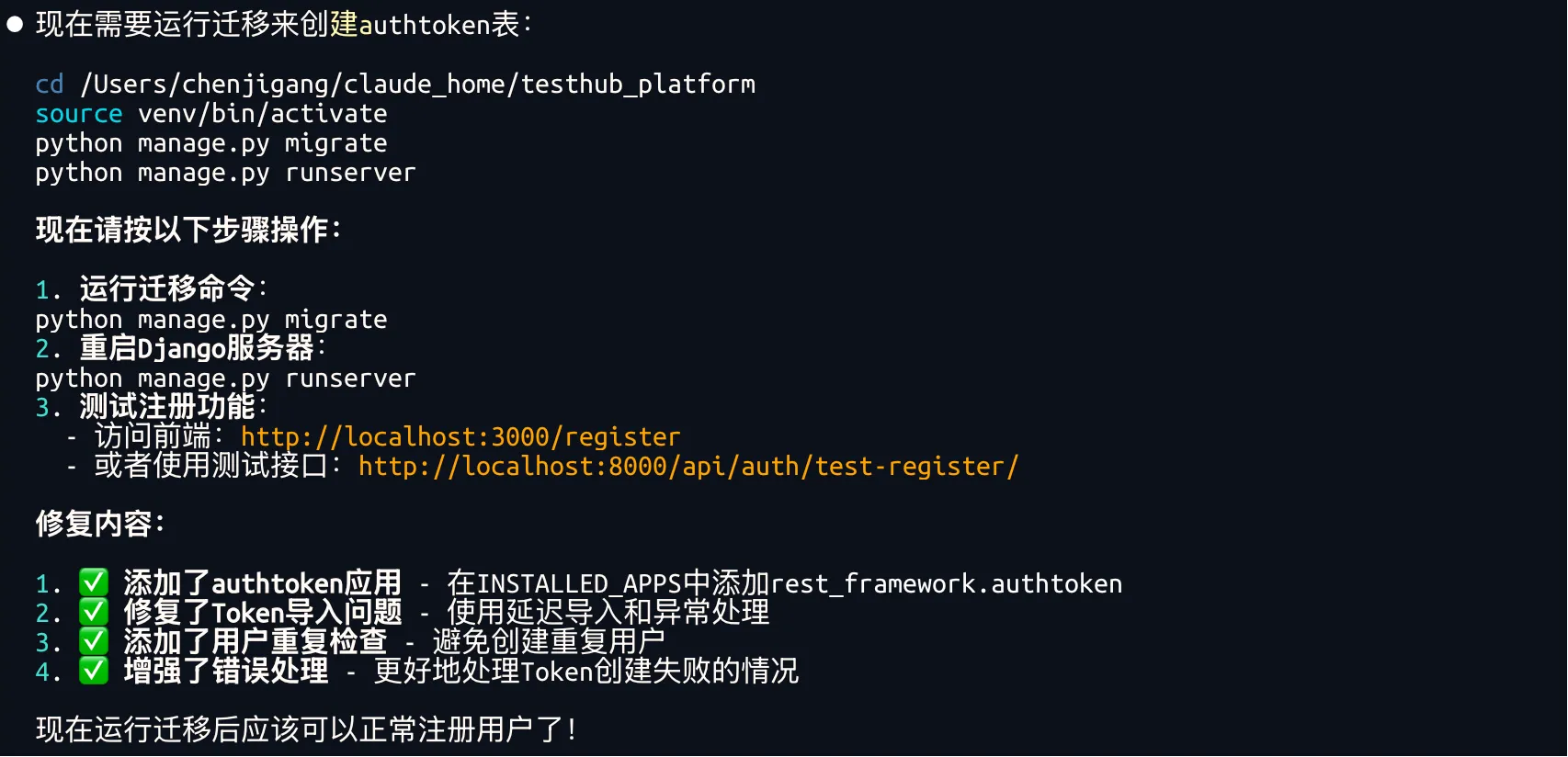The height and width of the screenshot is (757, 1568).
Task: Click the green checkmark beside 添加了authtoken应用
Action: [x=94, y=582]
